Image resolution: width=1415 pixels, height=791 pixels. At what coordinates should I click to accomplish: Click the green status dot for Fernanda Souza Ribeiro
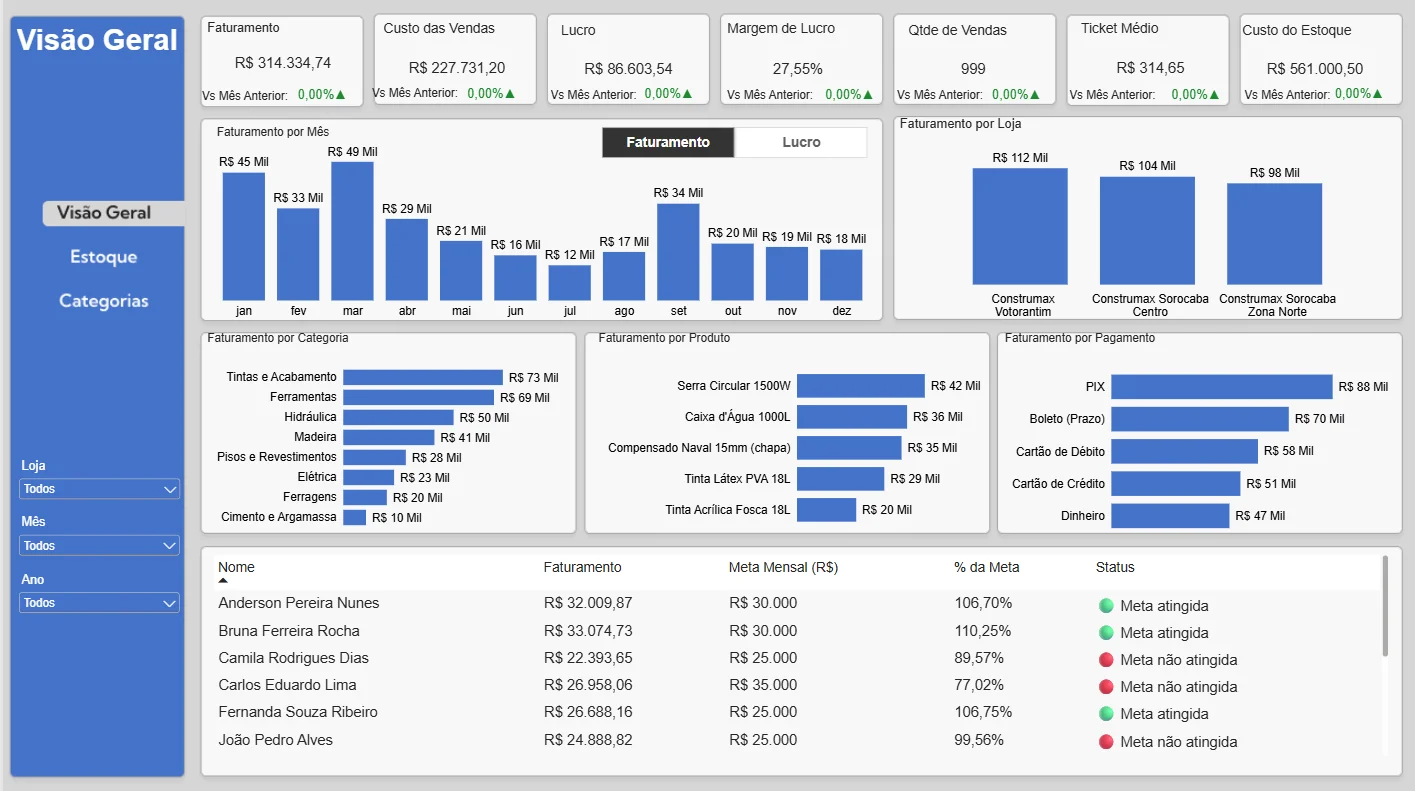1106,714
